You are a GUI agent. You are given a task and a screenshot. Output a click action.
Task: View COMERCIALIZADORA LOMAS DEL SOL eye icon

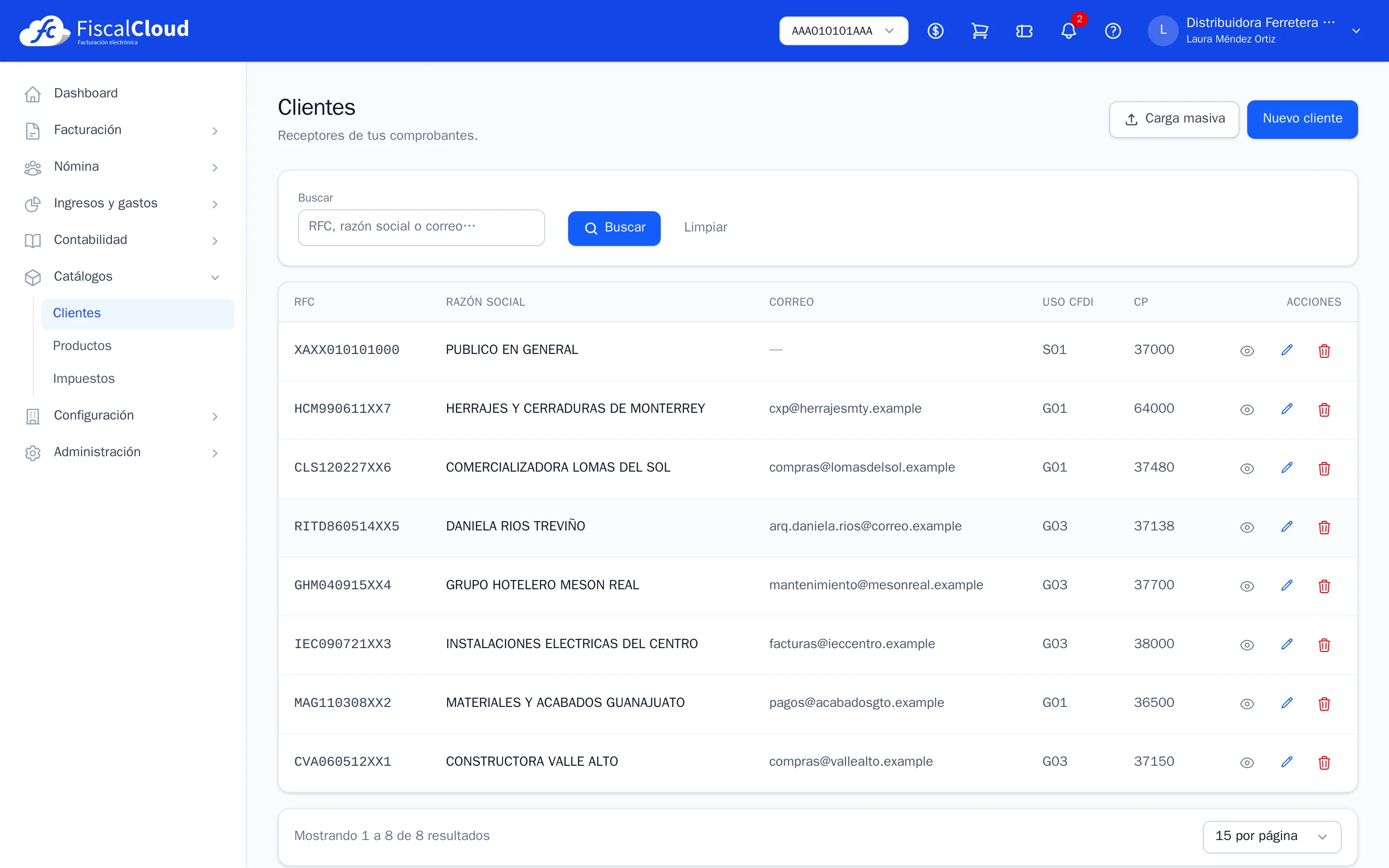(1247, 468)
